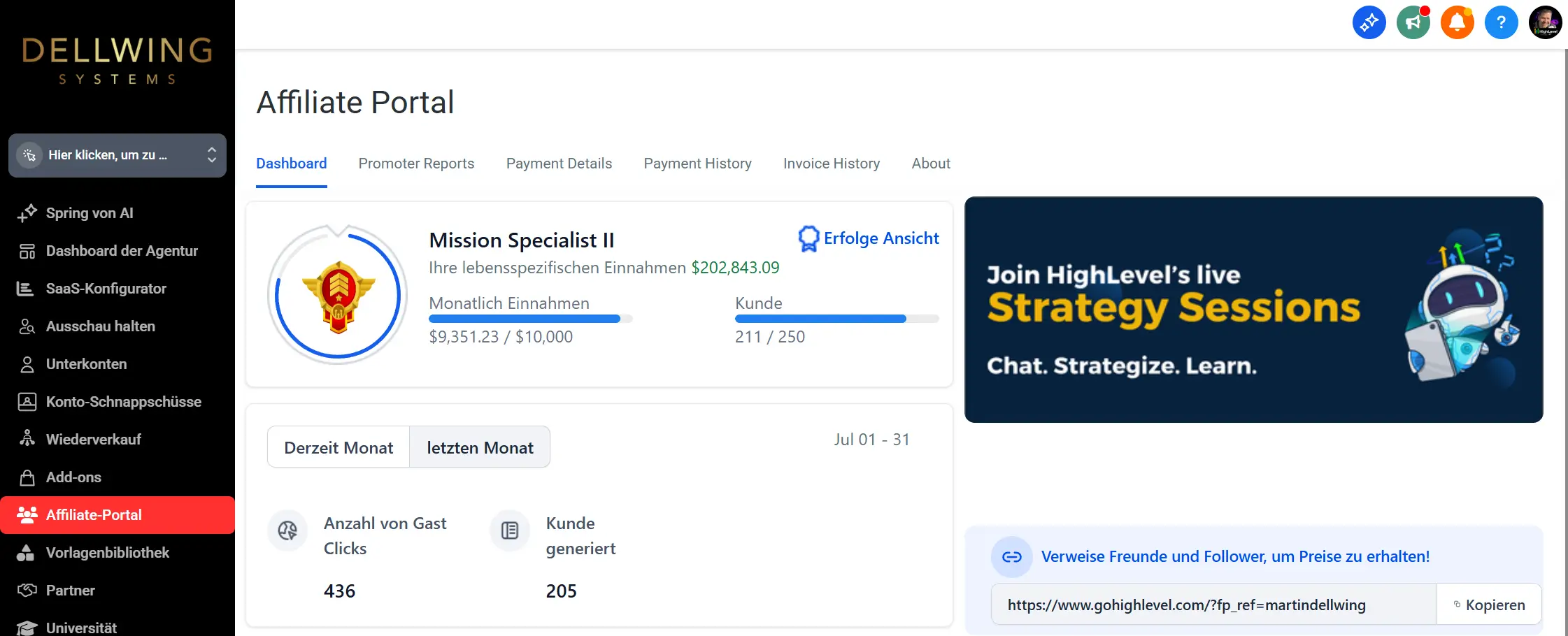Select the Derzeit Monat toggle
This screenshot has height=636, width=1568.
coord(338,447)
